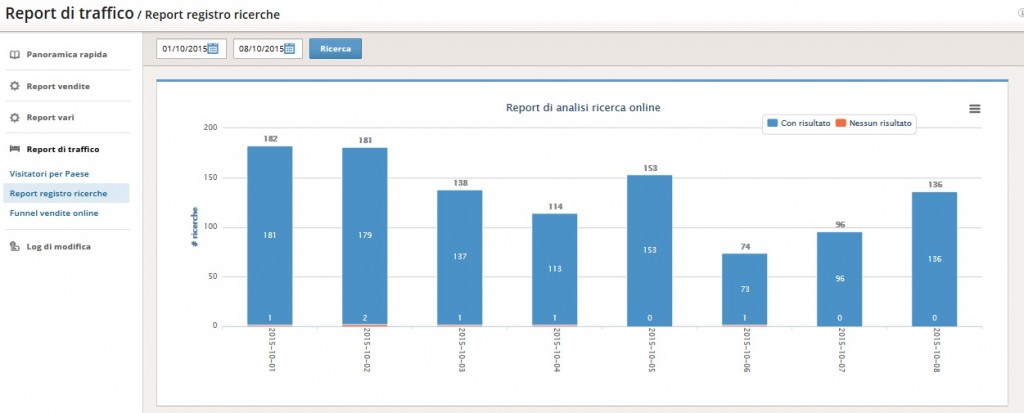Expand the Report vari section
The image size is (1024, 413).
point(50,118)
